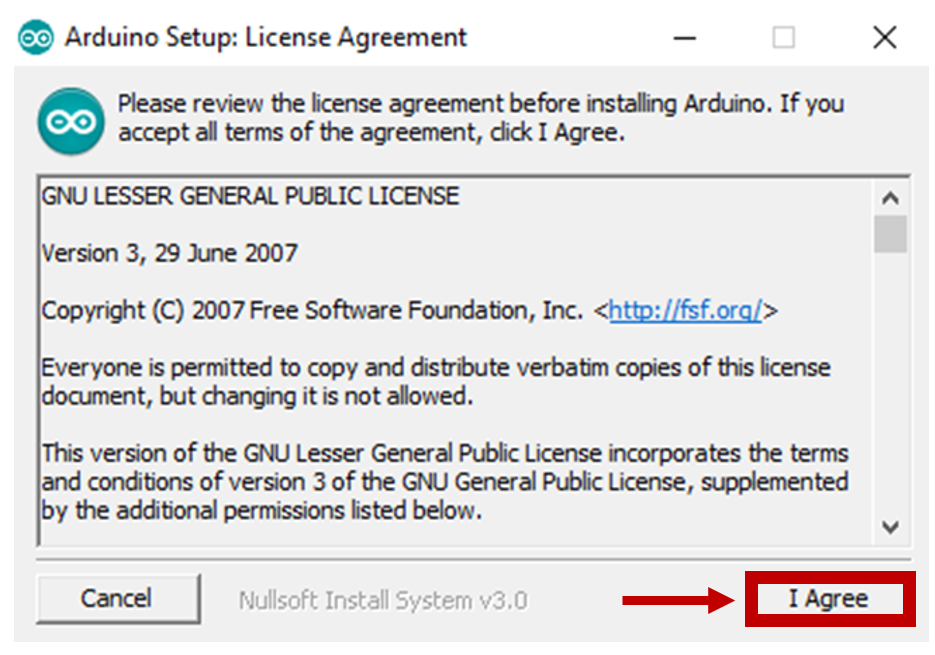Click the greyed-out maximize window button
Image resolution: width=935 pixels, height=655 pixels.
pos(784,39)
